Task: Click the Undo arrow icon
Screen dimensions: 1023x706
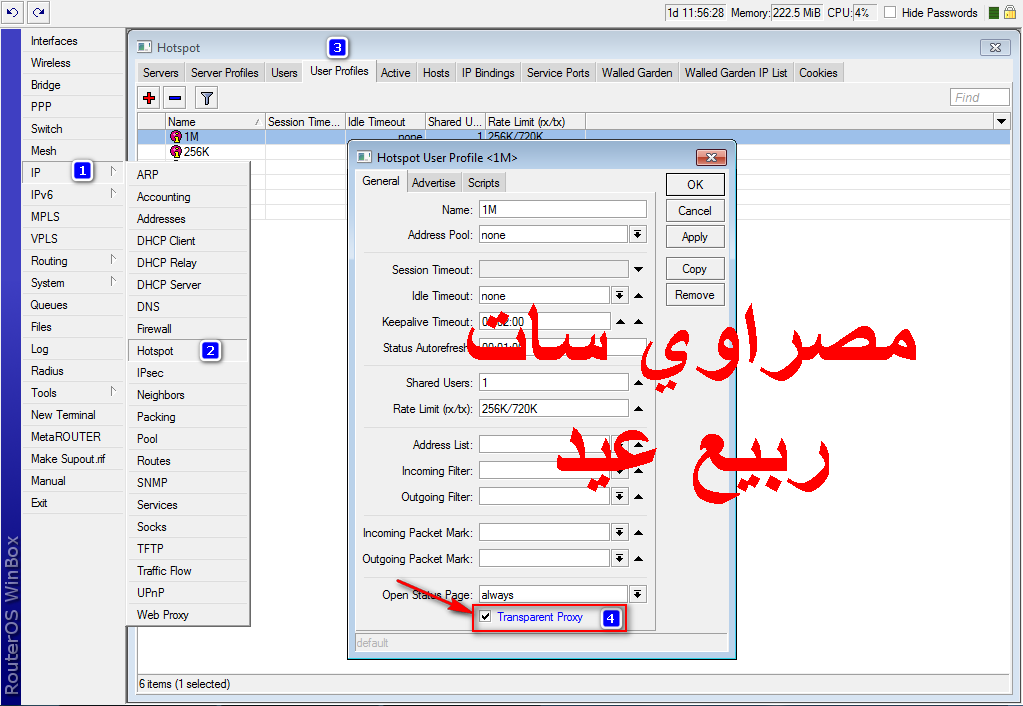Action: point(12,12)
